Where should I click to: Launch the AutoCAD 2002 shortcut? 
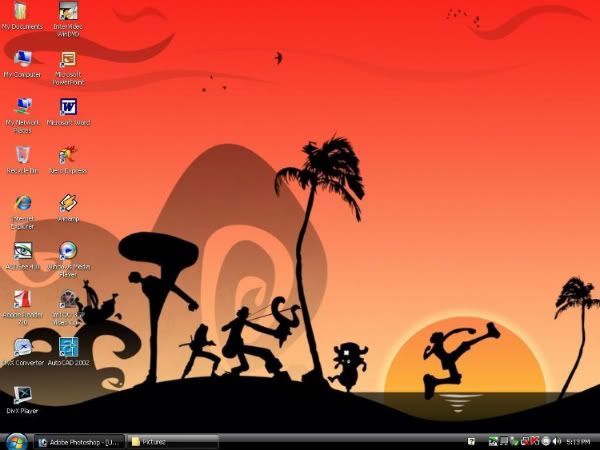click(x=68, y=352)
